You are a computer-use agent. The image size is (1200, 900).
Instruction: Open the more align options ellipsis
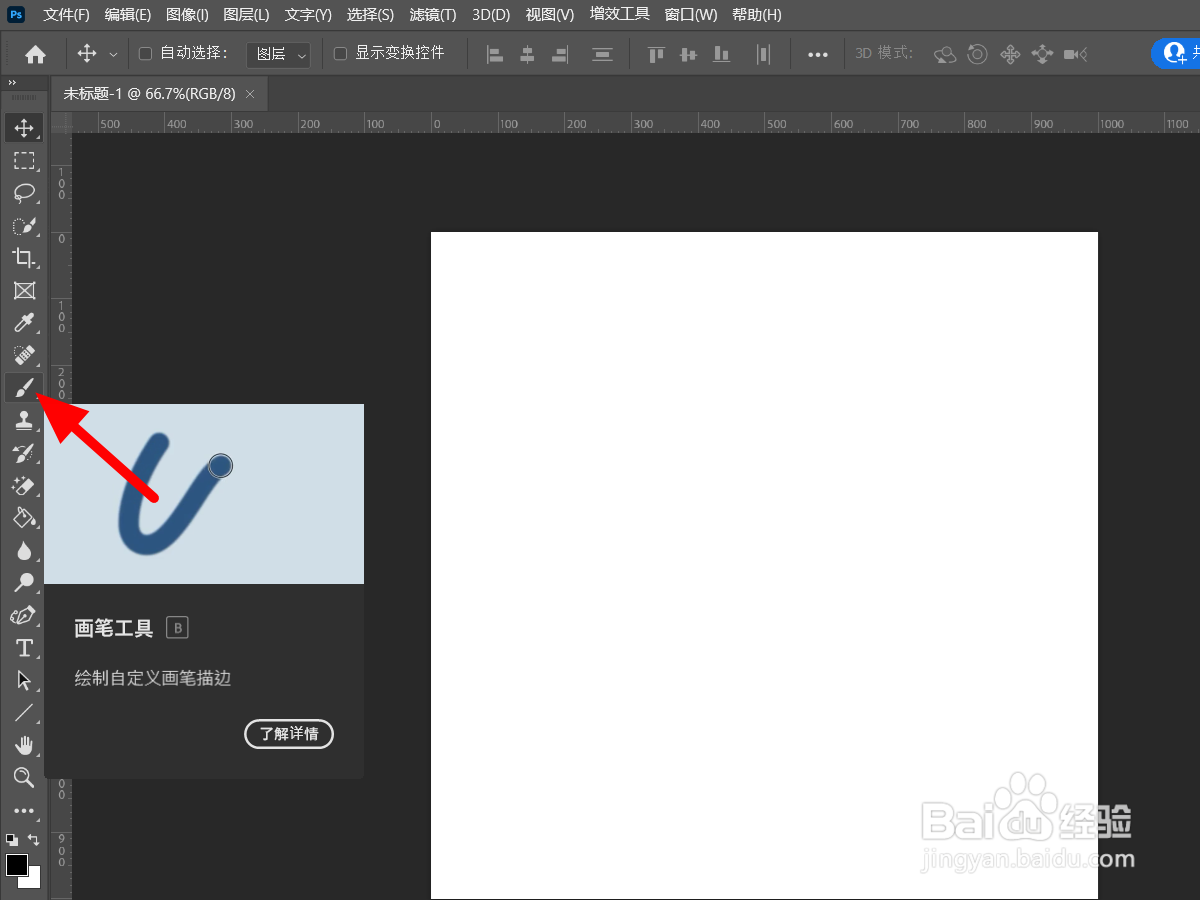click(x=818, y=55)
